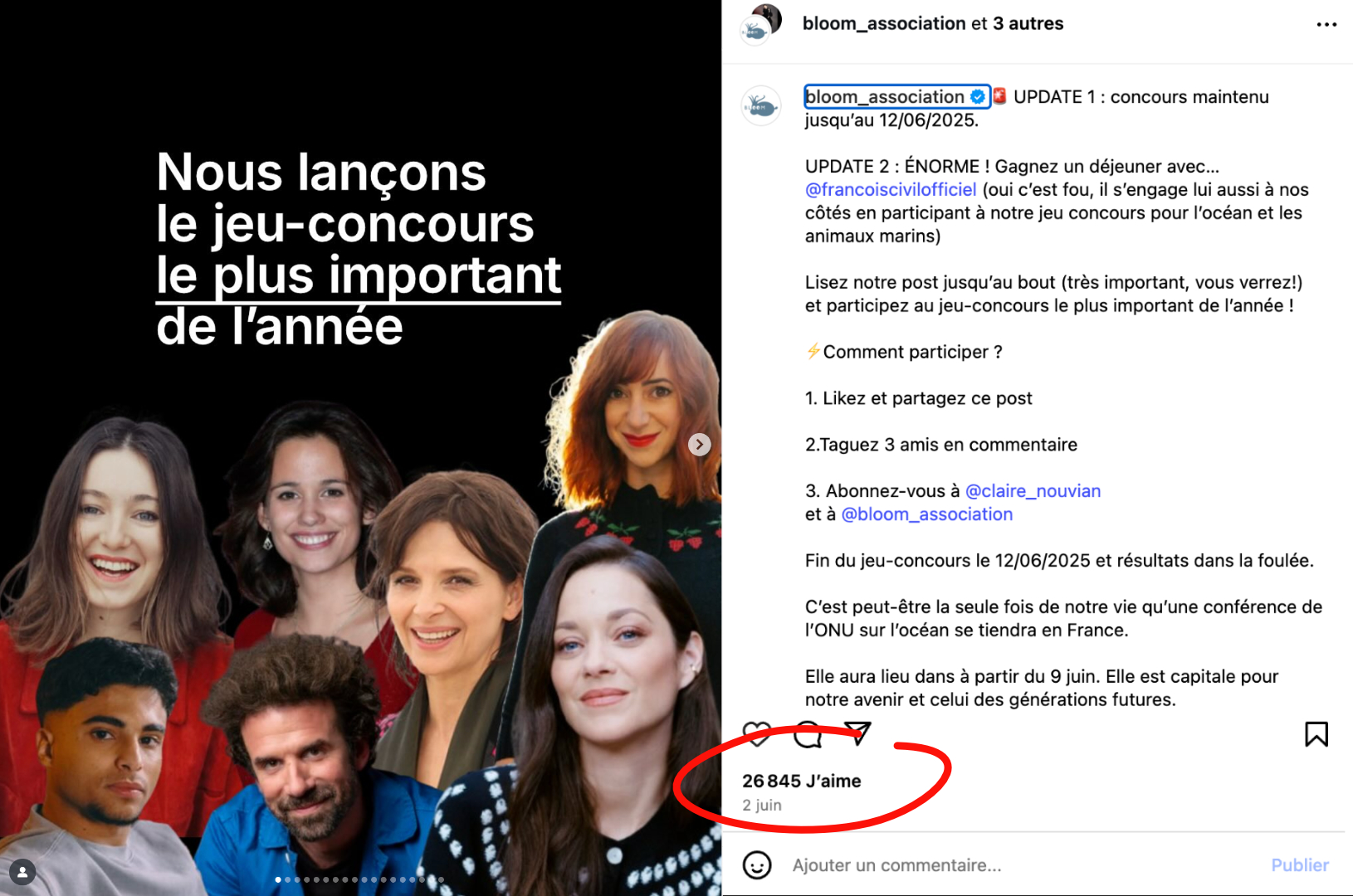Open bloom_association avatar beside the caption
The image size is (1353, 896).
760,106
